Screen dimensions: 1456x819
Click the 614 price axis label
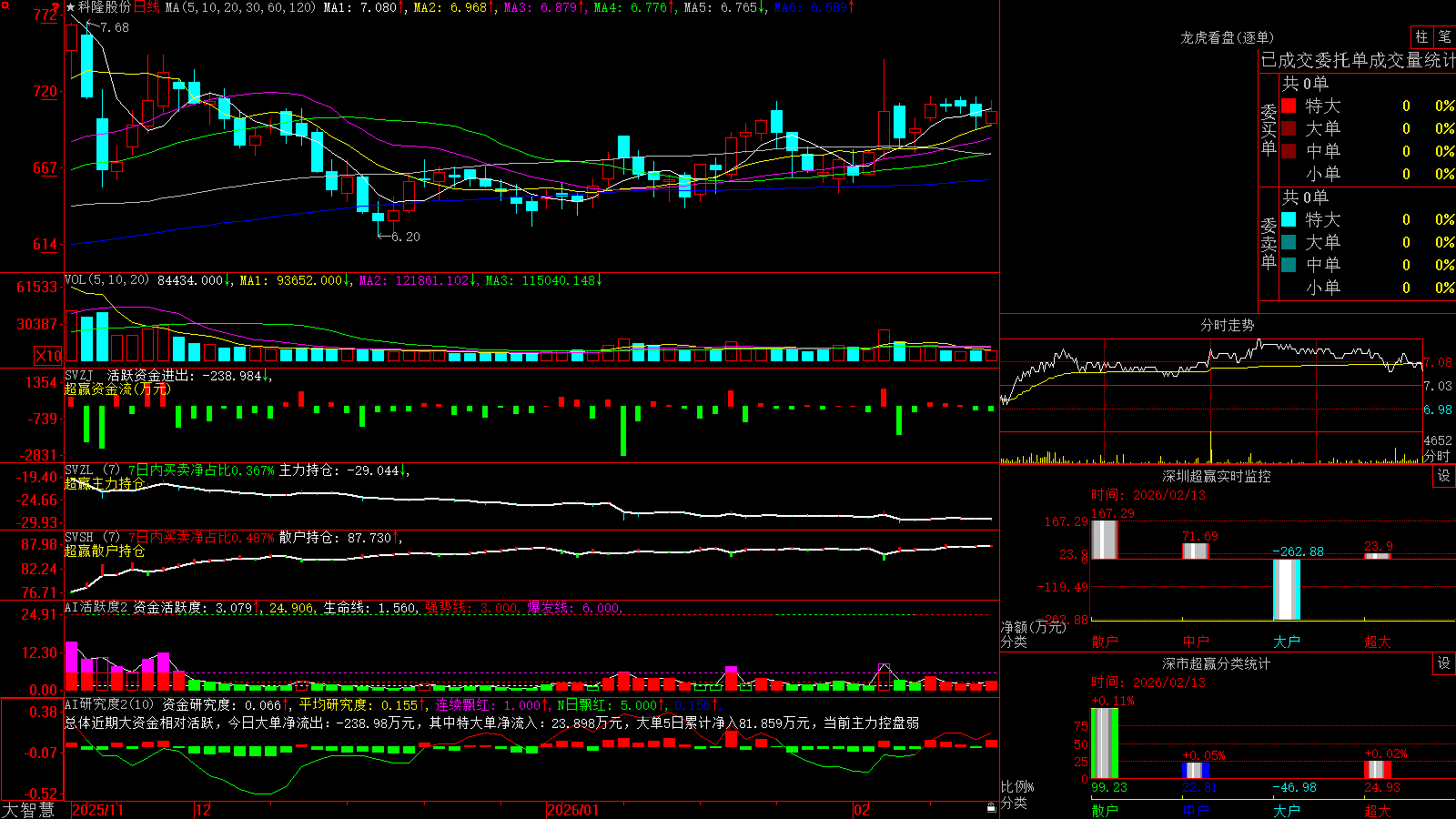[x=46, y=244]
